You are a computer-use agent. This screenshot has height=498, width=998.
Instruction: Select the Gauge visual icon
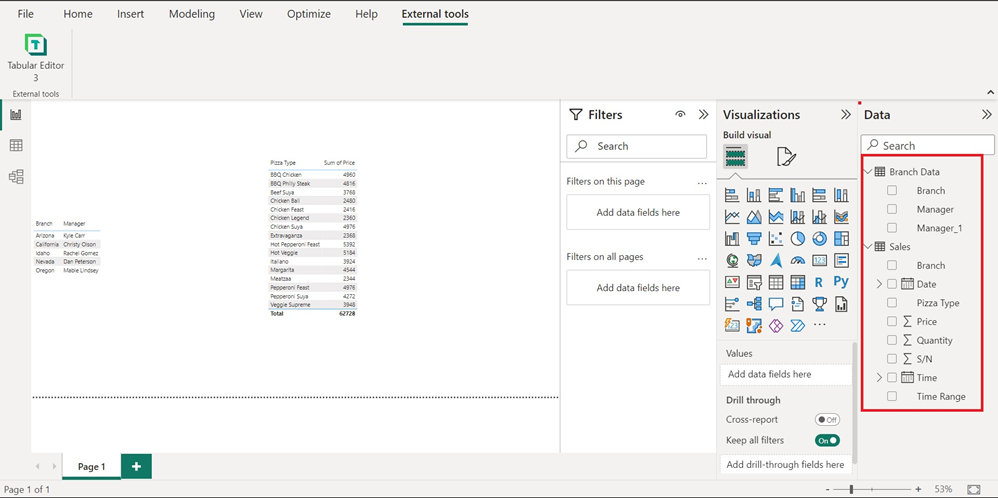(x=798, y=260)
